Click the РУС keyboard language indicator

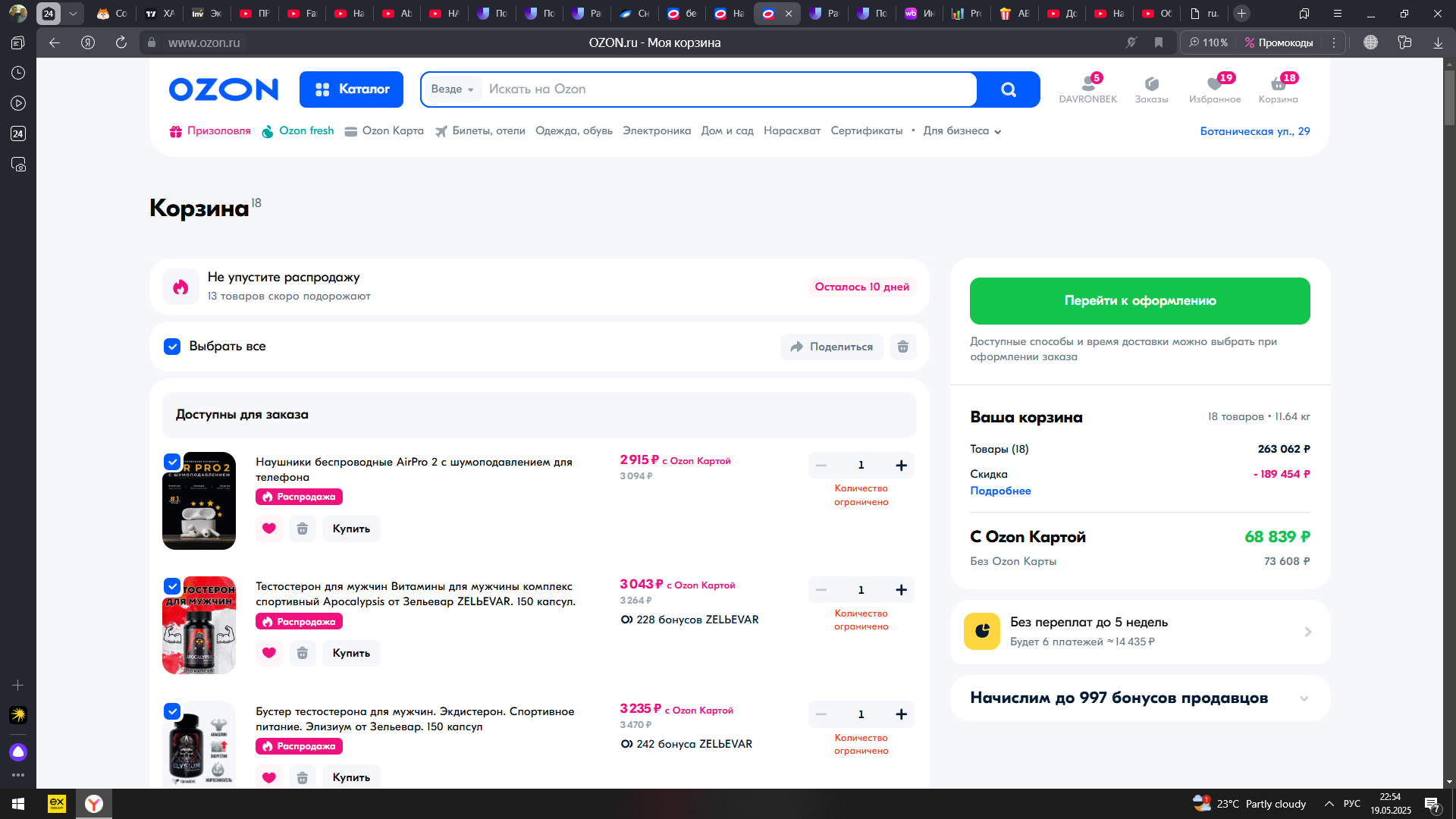[x=1352, y=804]
